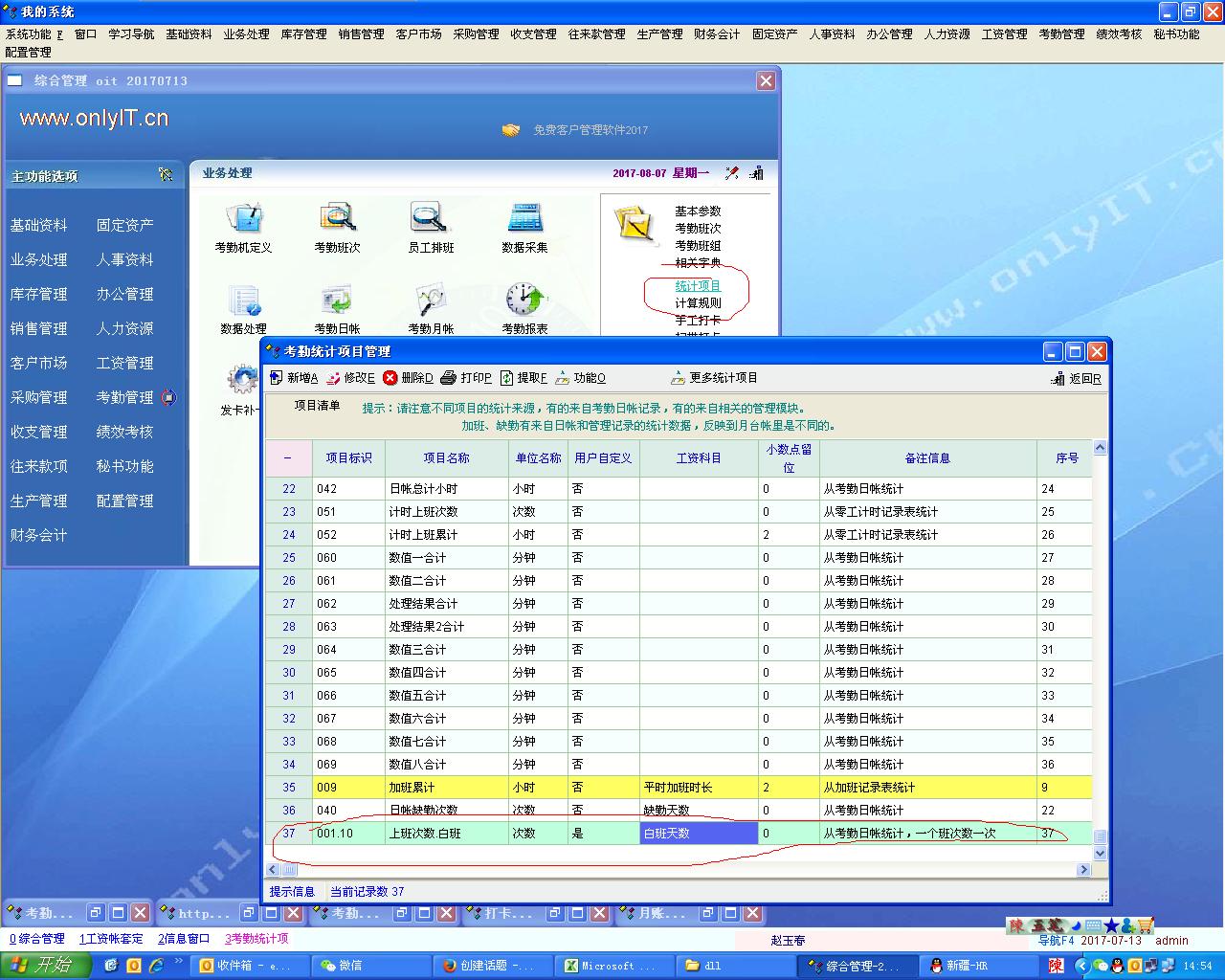Open the 考勤班次 icon

point(337,219)
